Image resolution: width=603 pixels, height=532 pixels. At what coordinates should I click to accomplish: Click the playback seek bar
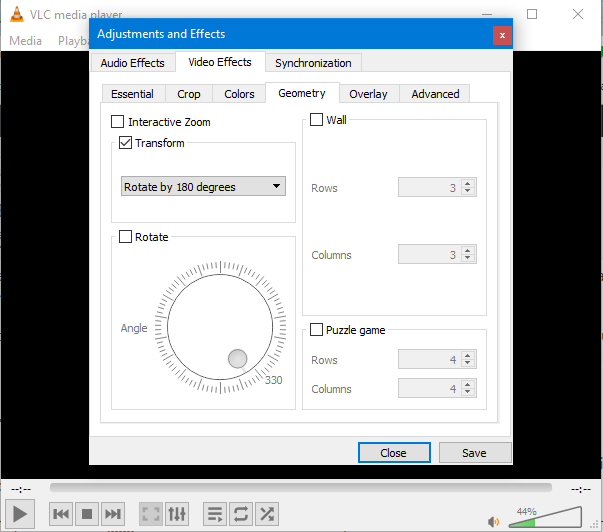pyautogui.click(x=301, y=488)
